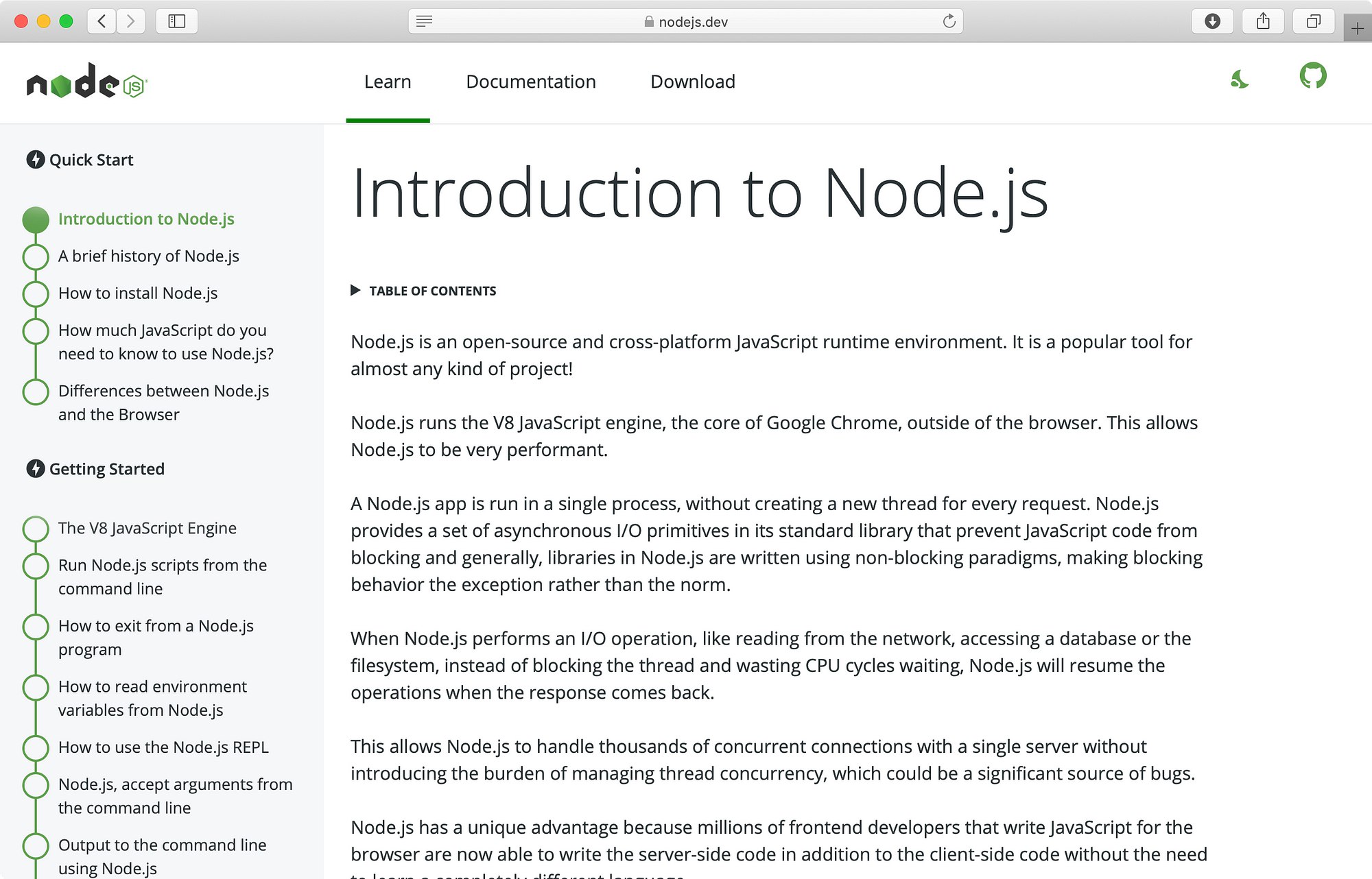The height and width of the screenshot is (879, 1372).
Task: Click the Quick Start section heading
Action: click(91, 160)
